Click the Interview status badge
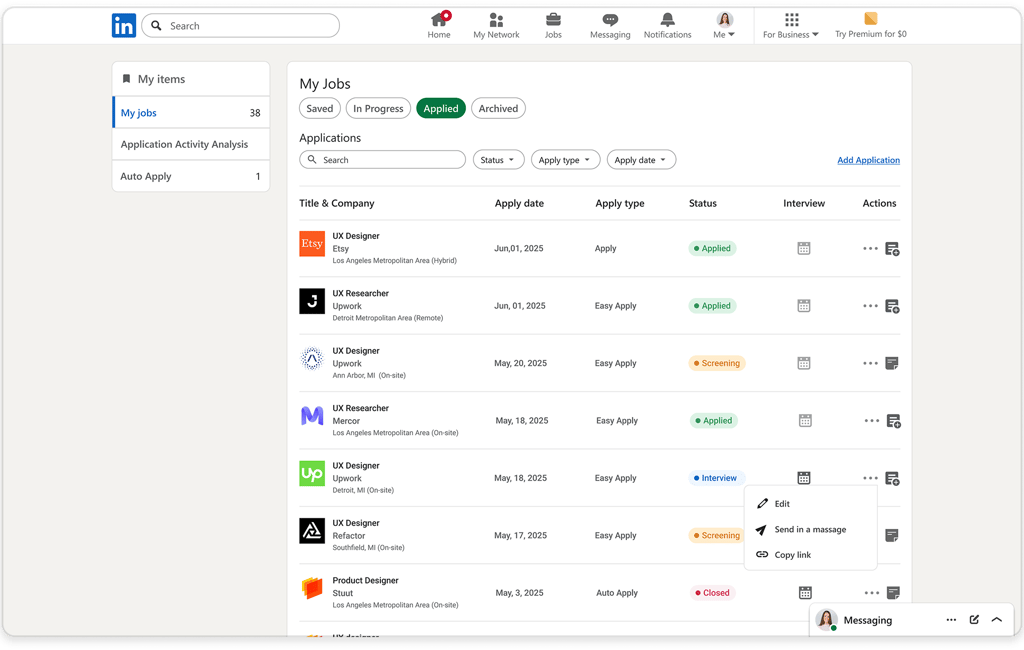The height and width of the screenshot is (650, 1024). click(x=716, y=478)
